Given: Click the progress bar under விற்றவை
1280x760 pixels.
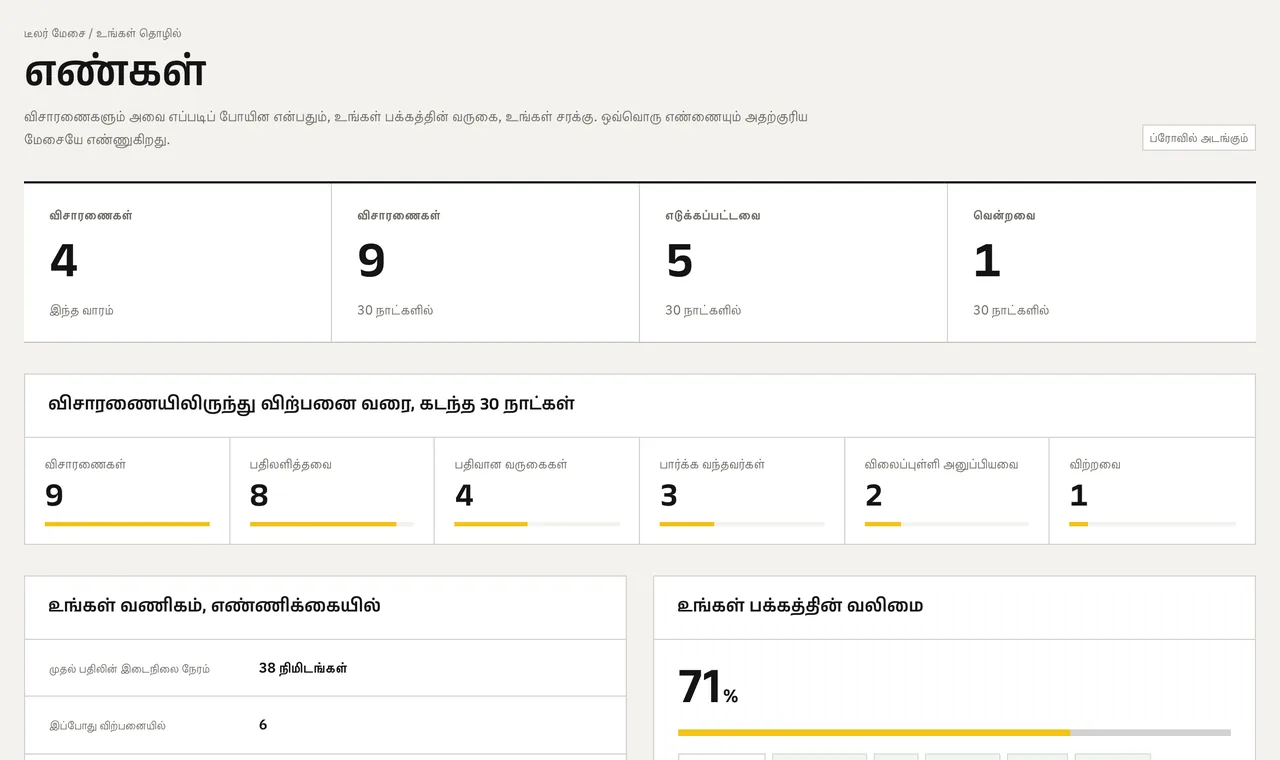Looking at the screenshot, I should click(1152, 524).
